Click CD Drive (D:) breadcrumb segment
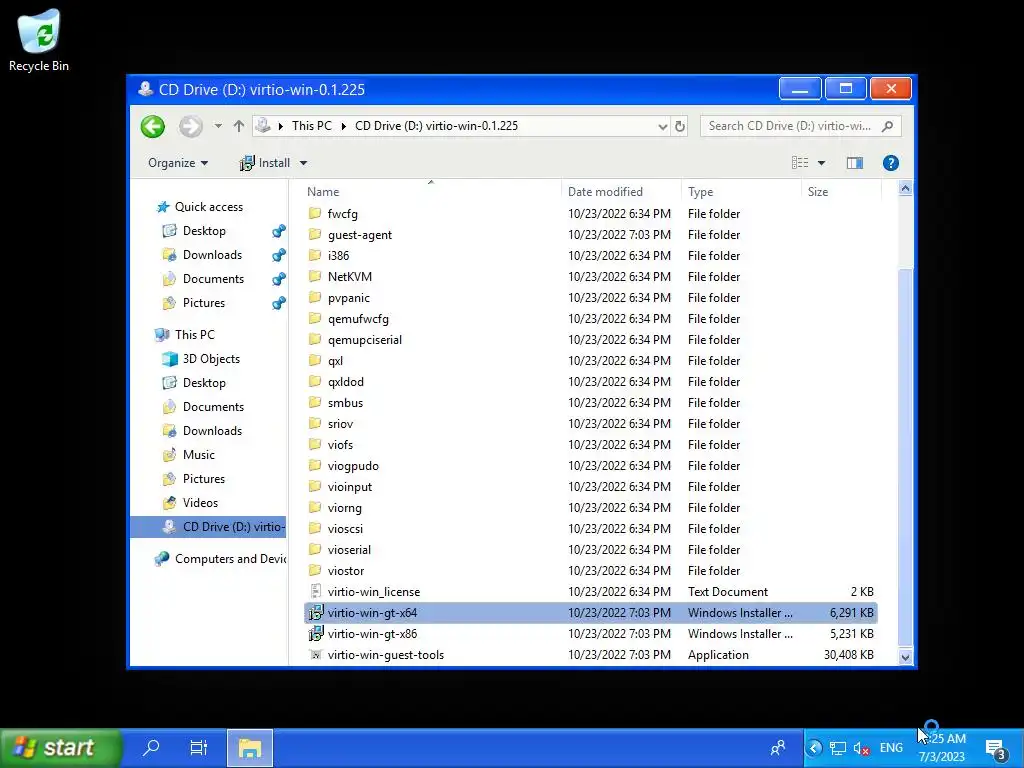1024x768 pixels. click(x=436, y=126)
